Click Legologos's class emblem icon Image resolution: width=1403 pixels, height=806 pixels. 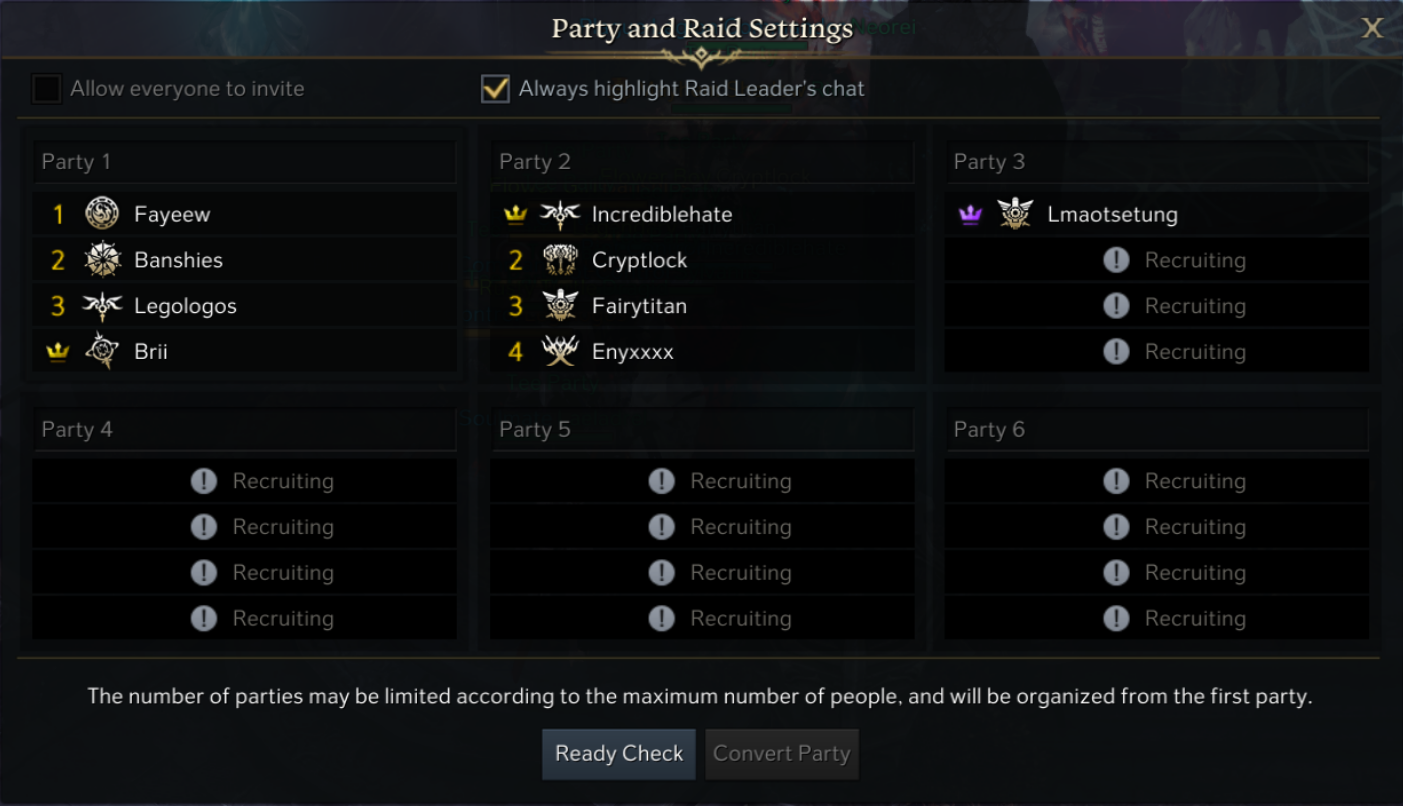coord(102,306)
